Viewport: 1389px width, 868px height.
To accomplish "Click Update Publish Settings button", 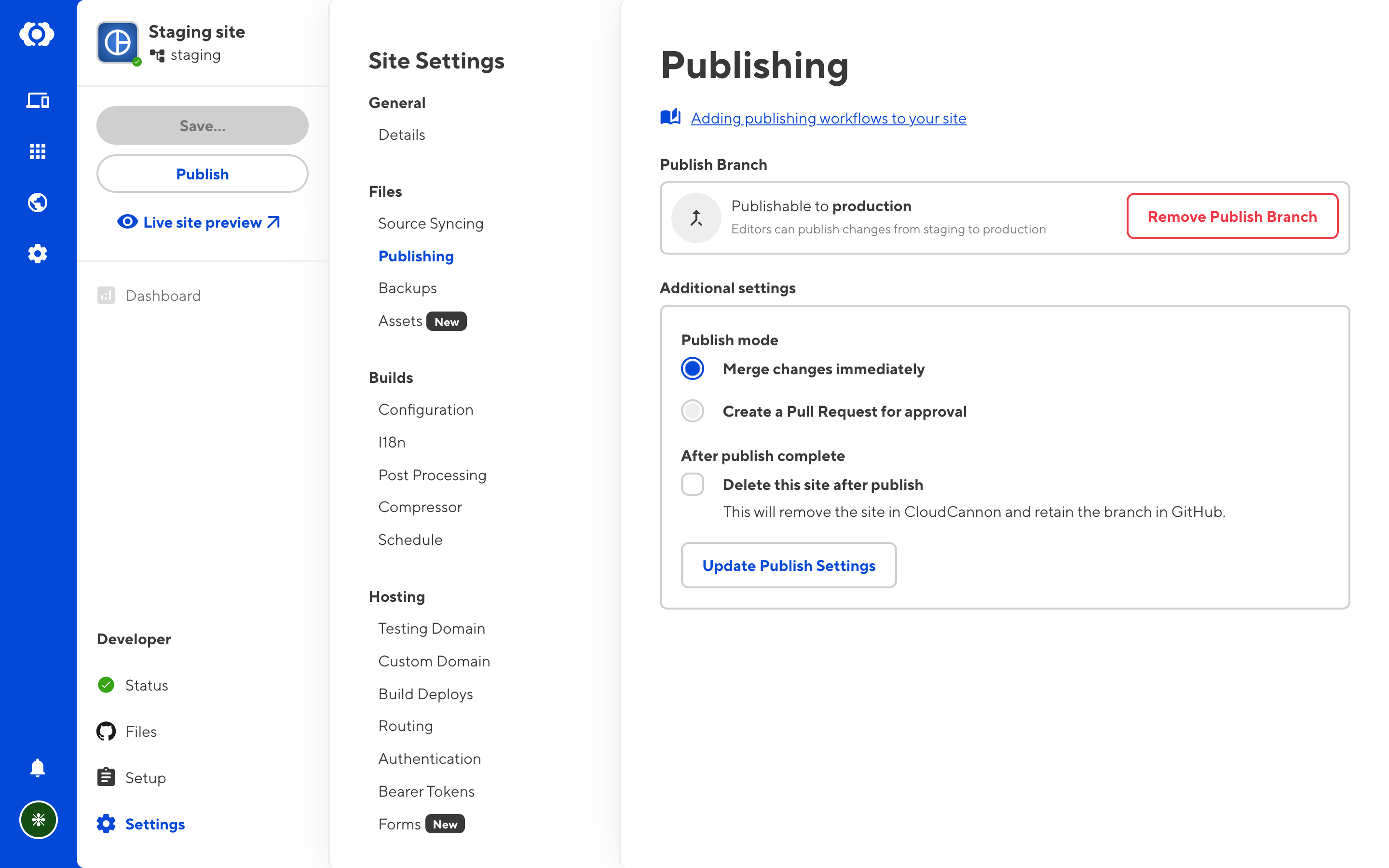I will pos(788,566).
